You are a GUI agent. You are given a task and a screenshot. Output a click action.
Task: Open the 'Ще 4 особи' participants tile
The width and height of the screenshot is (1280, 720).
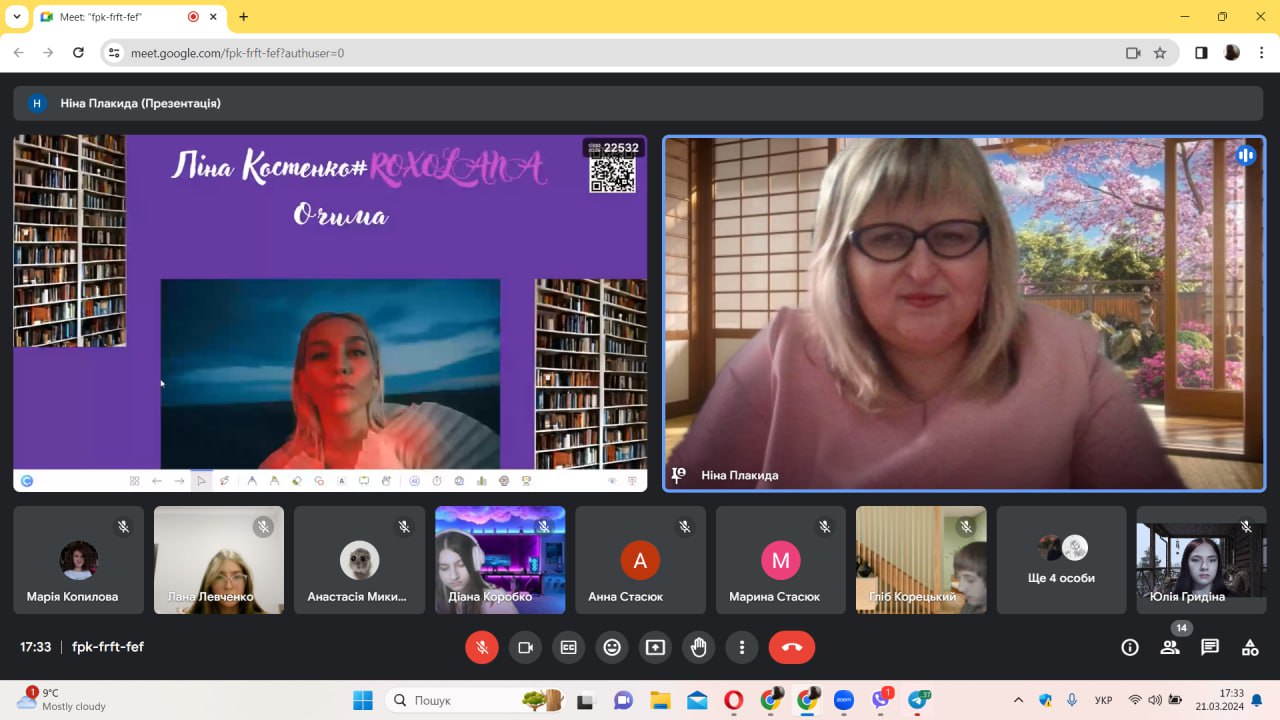pos(1061,560)
